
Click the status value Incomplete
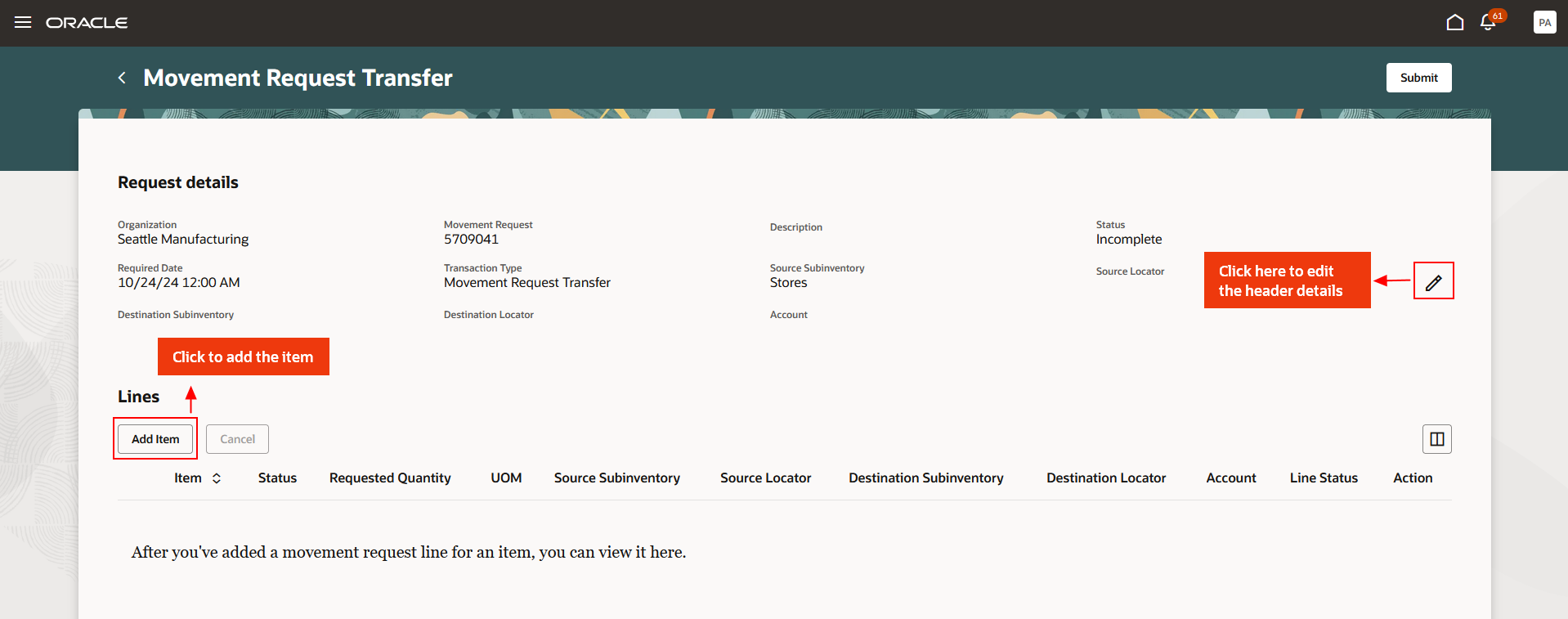coord(1129,240)
